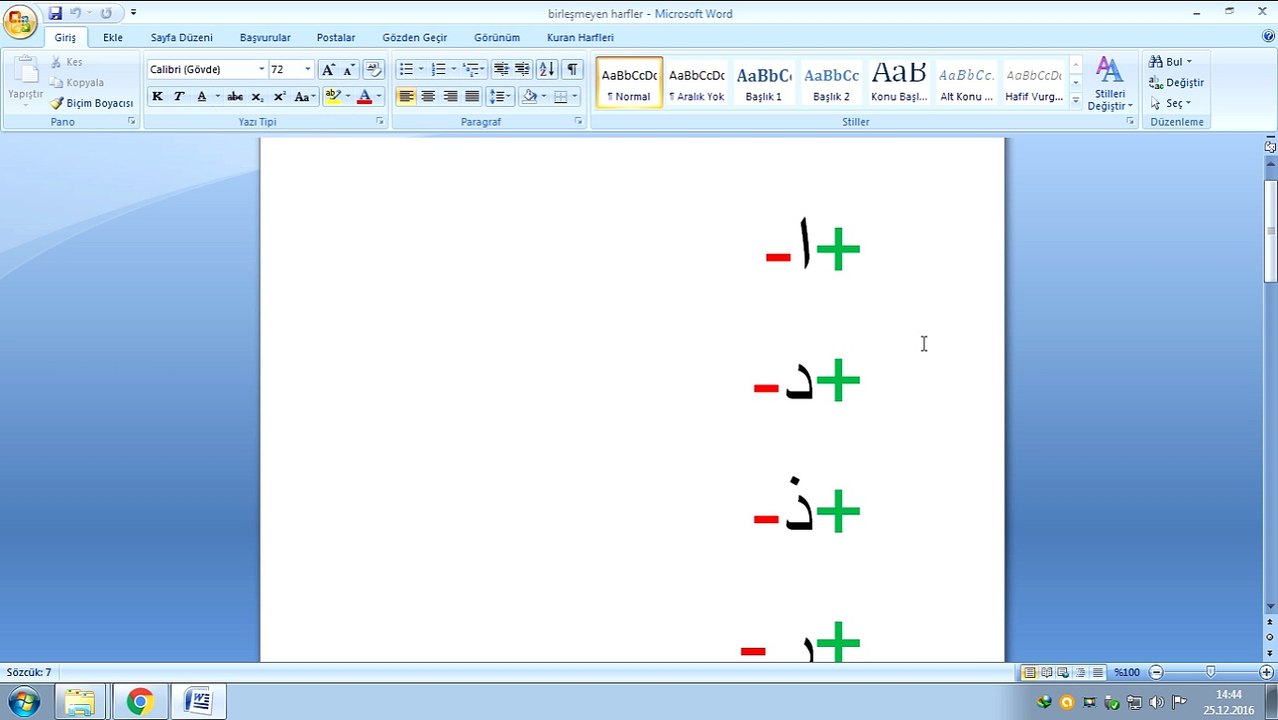Viewport: 1278px width, 720px height.
Task: Open bullets list dropdown arrow
Action: click(x=421, y=69)
